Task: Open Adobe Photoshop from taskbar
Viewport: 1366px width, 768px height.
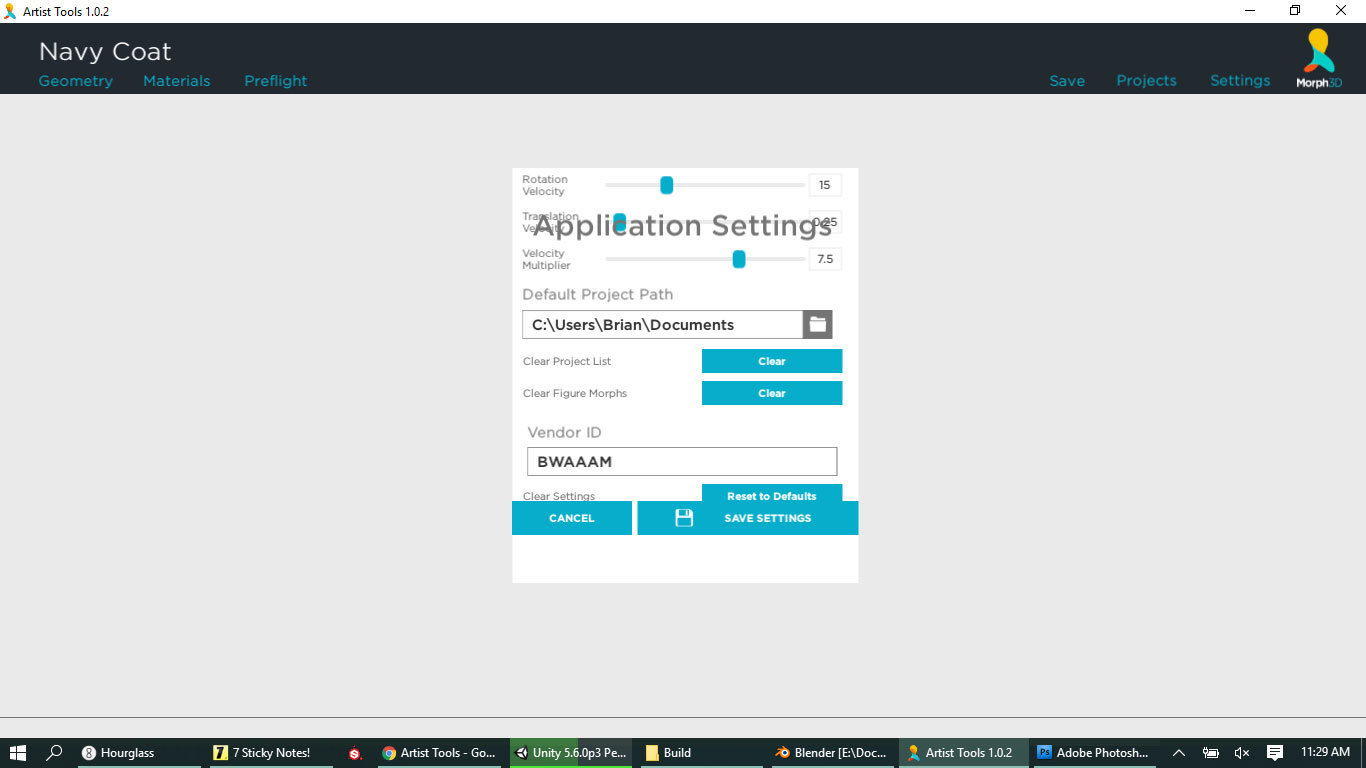Action: (x=1093, y=753)
